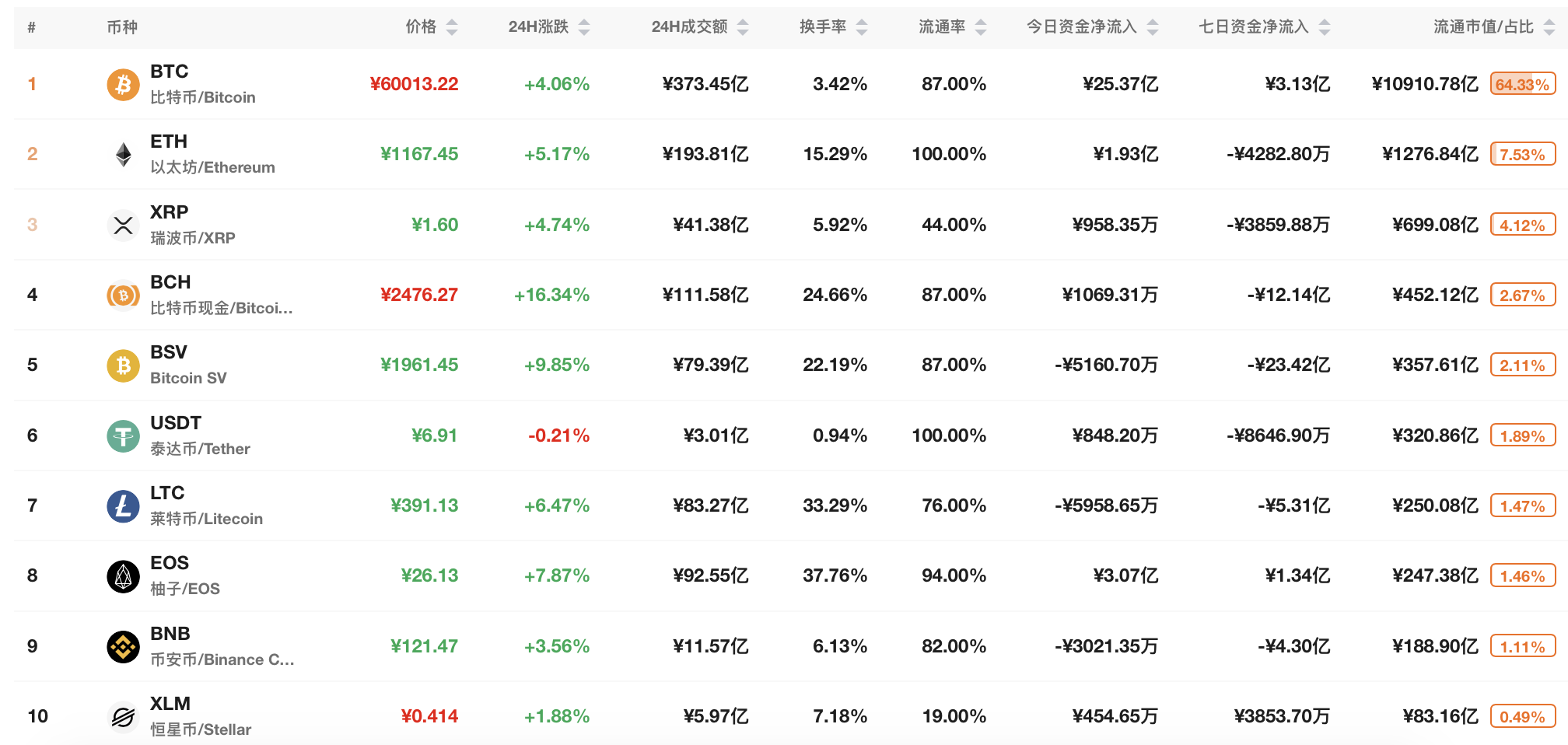The width and height of the screenshot is (1568, 745).
Task: Sort by 价格 using sort arrows
Action: 452,27
